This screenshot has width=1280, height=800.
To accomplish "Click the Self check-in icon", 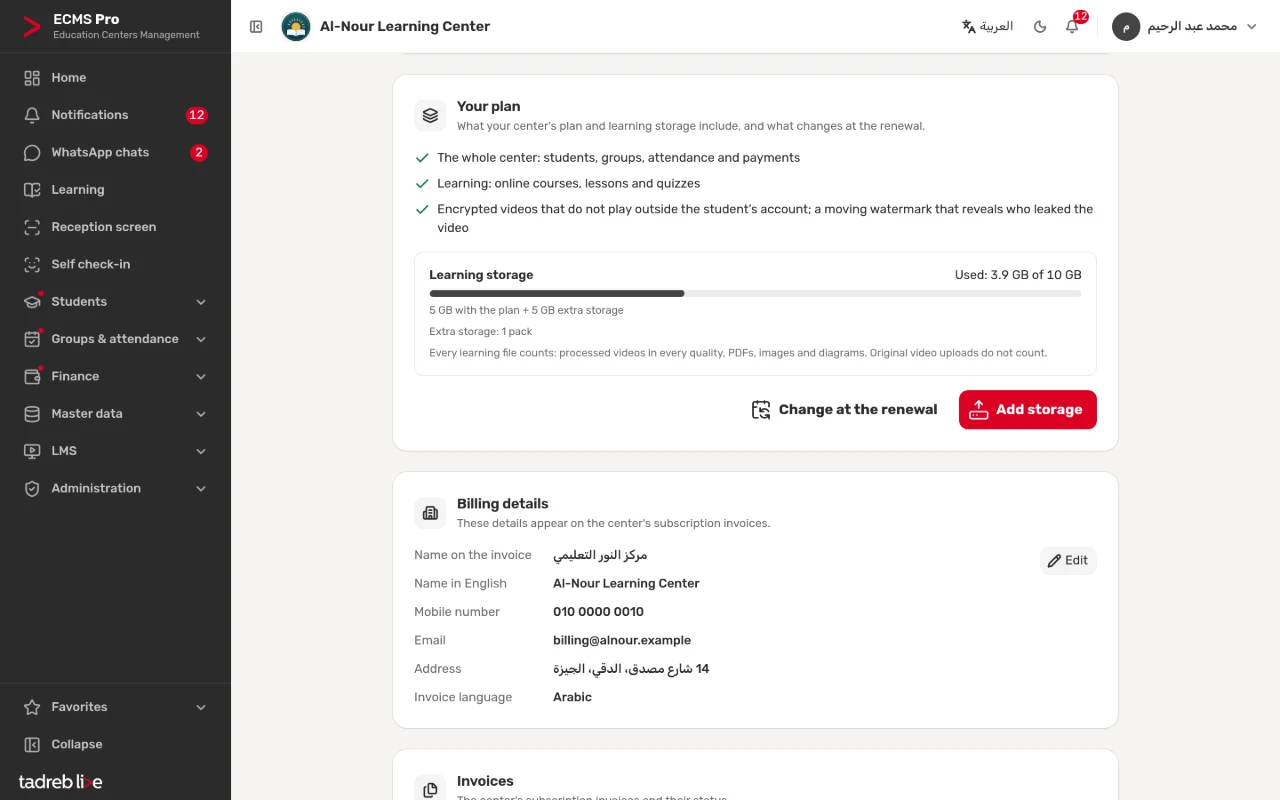I will 32,264.
